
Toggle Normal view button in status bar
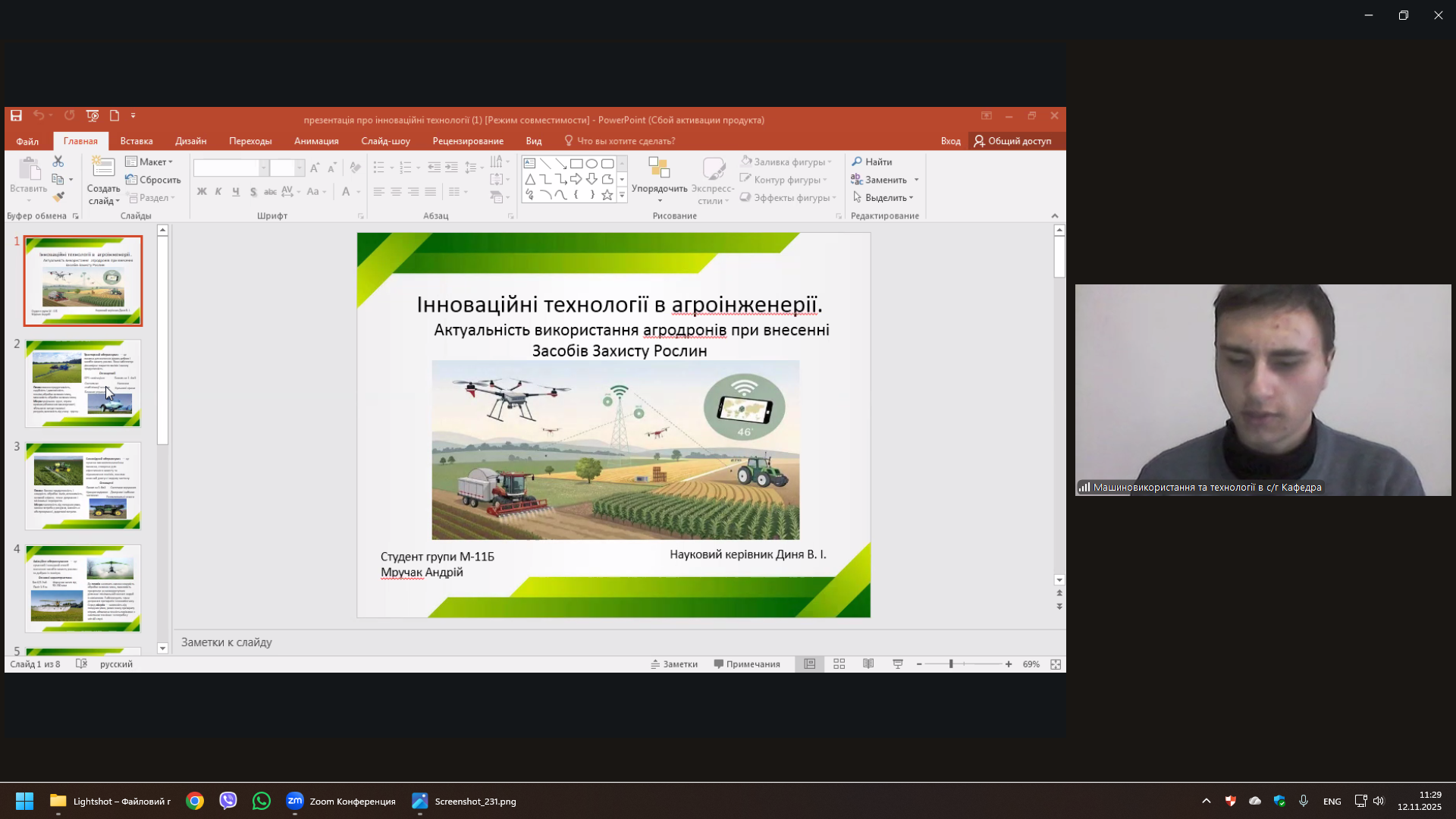(810, 664)
